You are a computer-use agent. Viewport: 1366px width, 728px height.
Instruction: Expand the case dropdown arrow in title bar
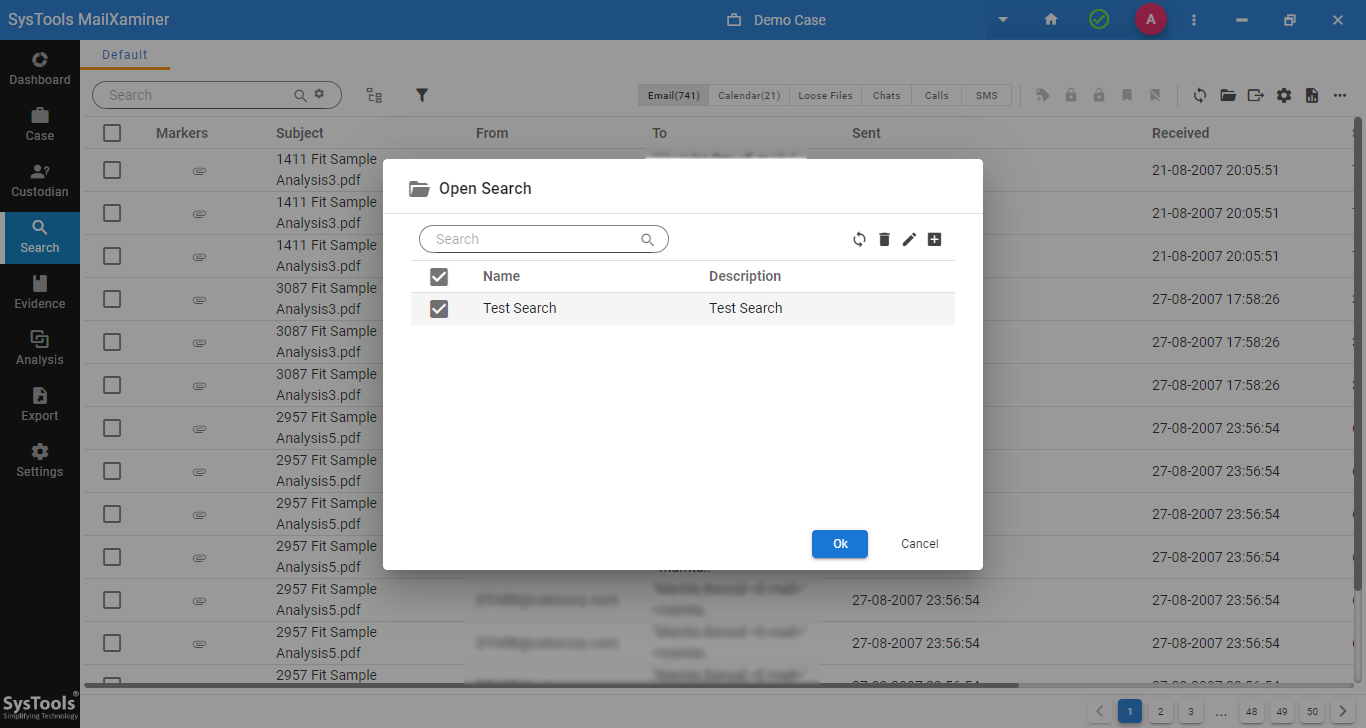tap(1003, 20)
